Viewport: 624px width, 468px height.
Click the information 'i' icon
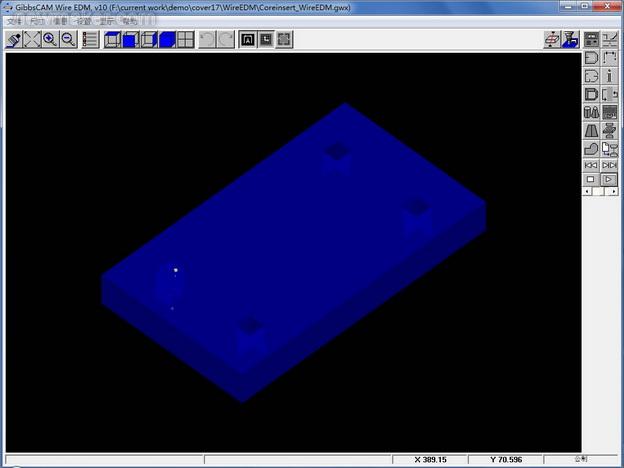[x=610, y=76]
